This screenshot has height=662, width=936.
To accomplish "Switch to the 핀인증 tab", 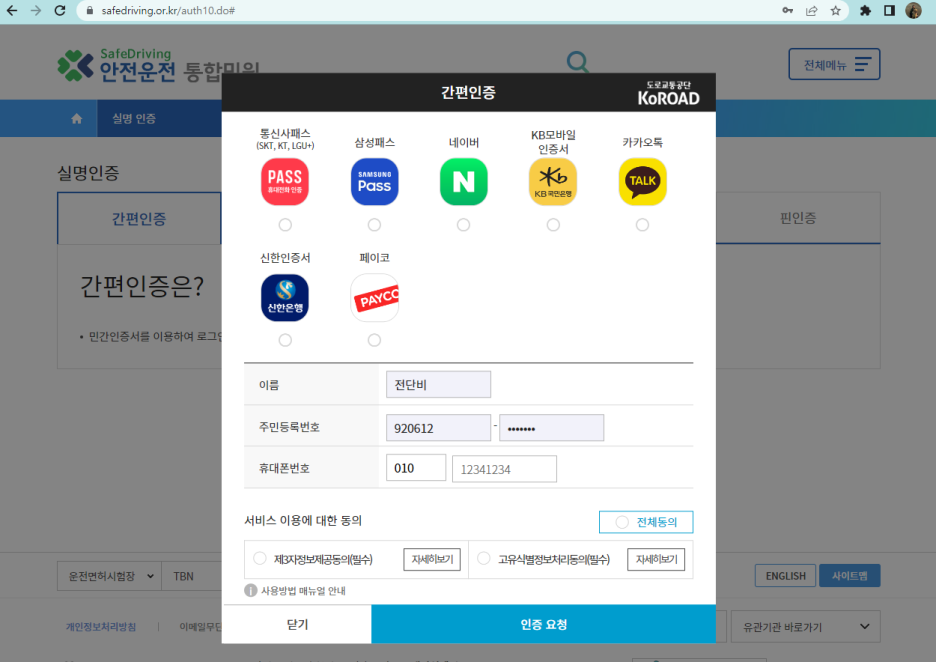I will point(798,218).
